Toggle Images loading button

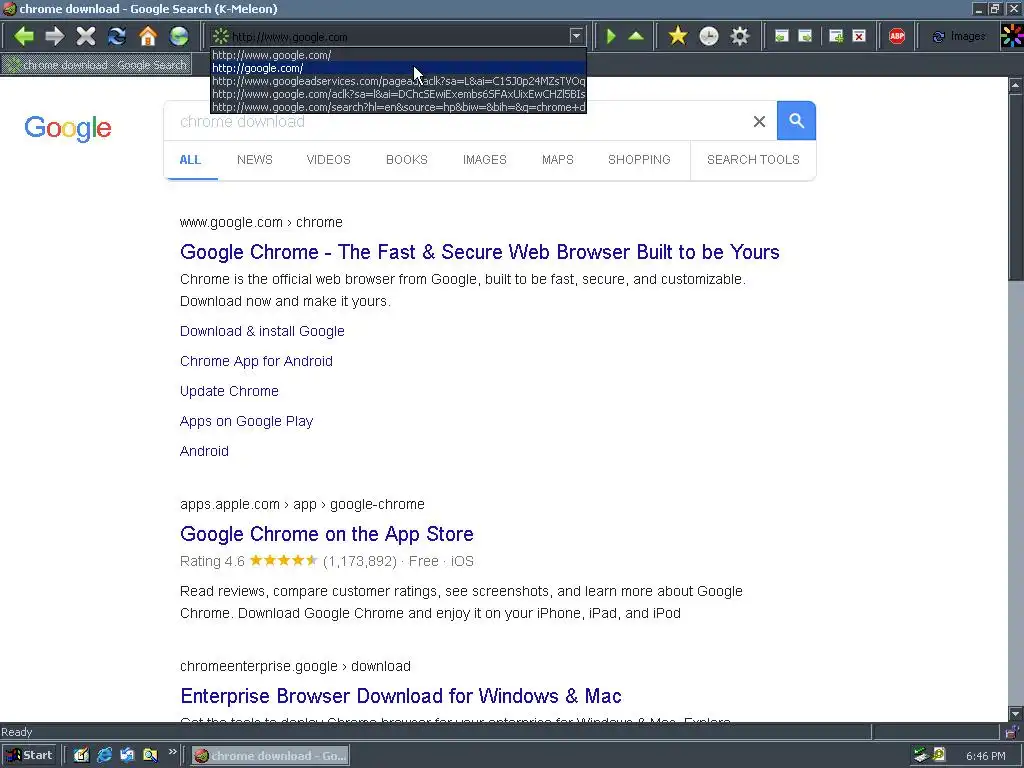point(959,36)
